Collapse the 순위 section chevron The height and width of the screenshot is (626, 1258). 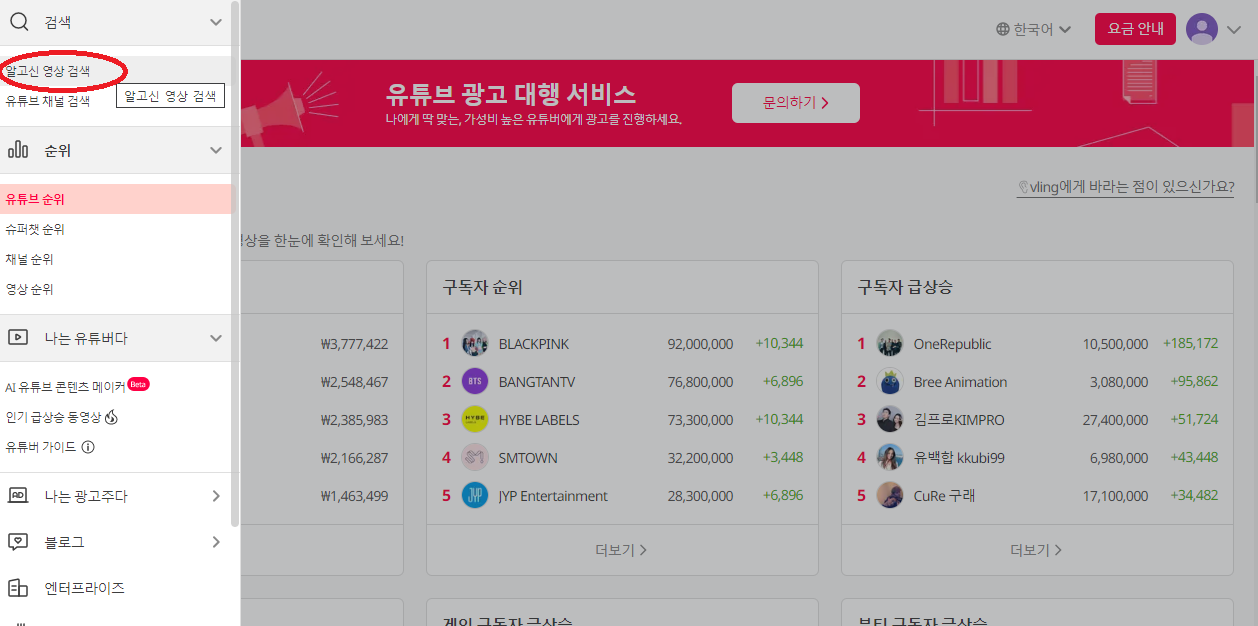point(216,150)
